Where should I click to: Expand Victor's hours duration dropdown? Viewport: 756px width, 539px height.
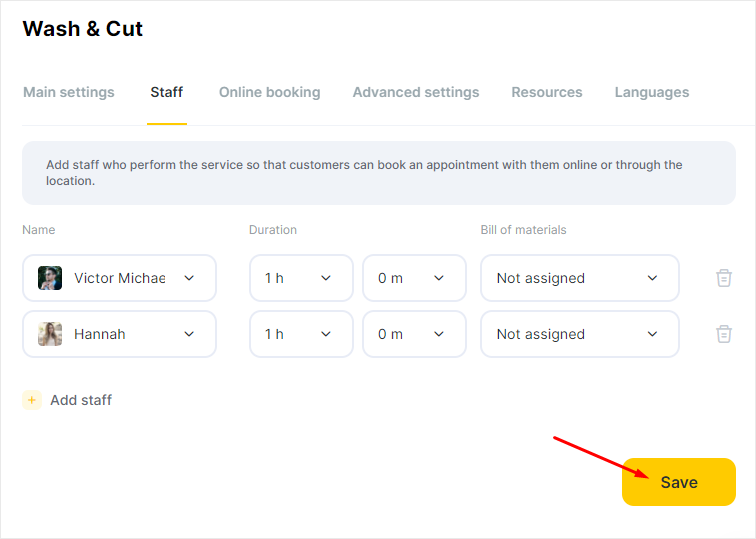point(301,278)
